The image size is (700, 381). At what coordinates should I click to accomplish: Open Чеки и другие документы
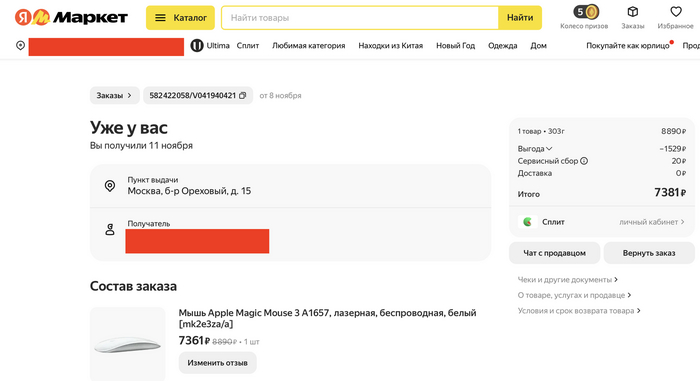(x=567, y=280)
